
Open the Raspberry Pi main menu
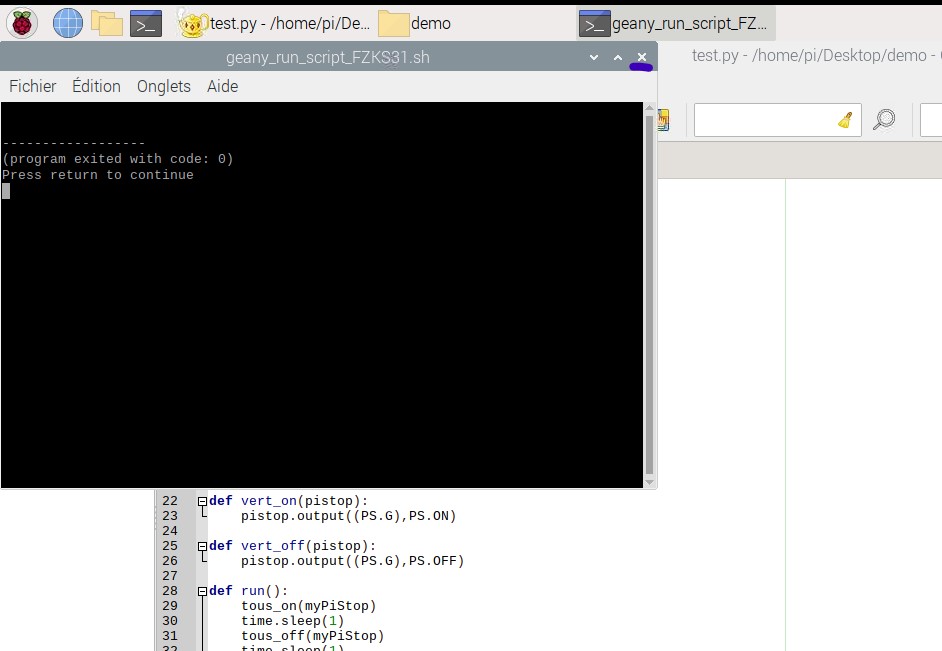pyautogui.click(x=22, y=22)
